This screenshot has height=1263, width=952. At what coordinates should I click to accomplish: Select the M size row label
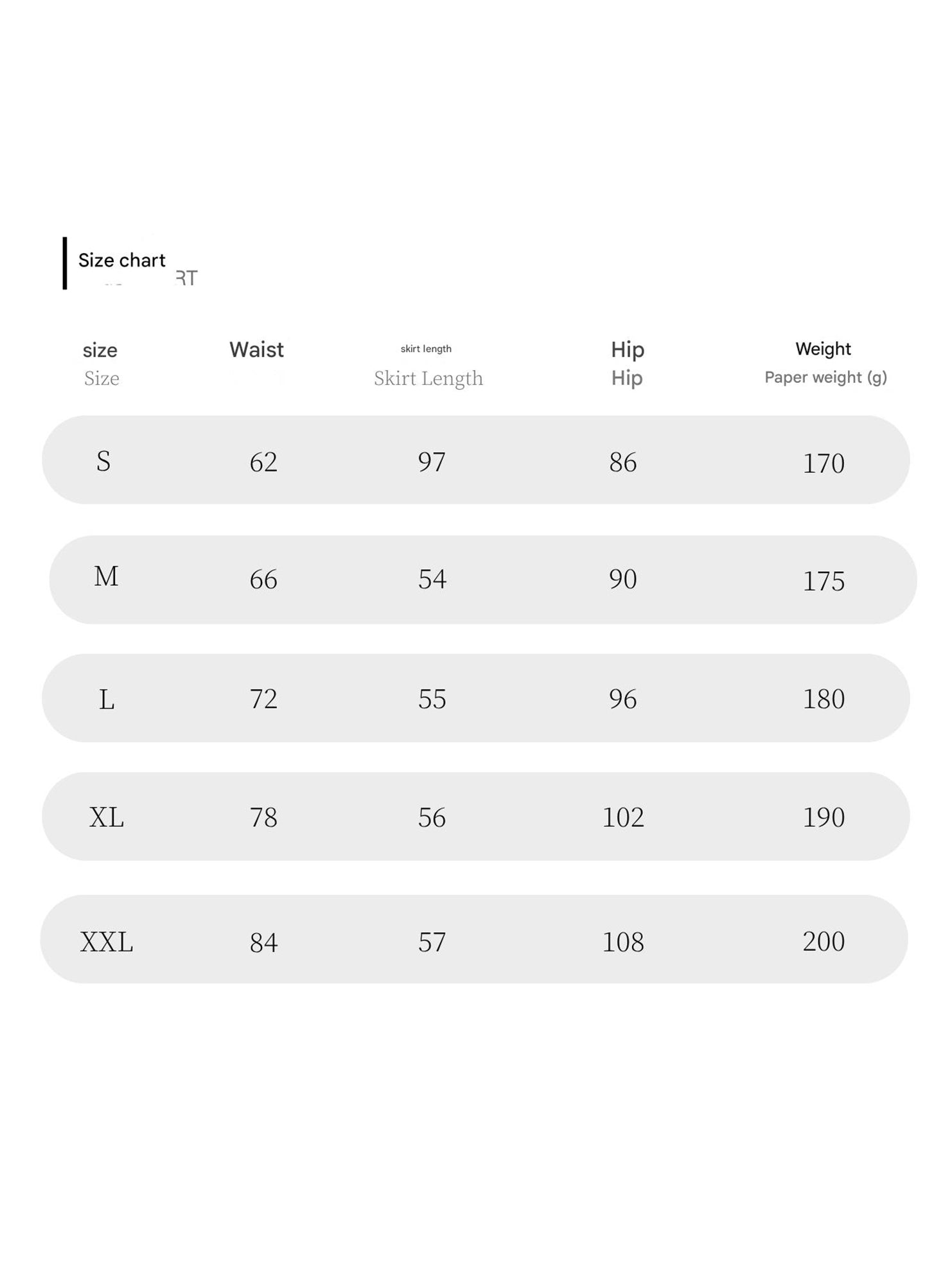106,577
